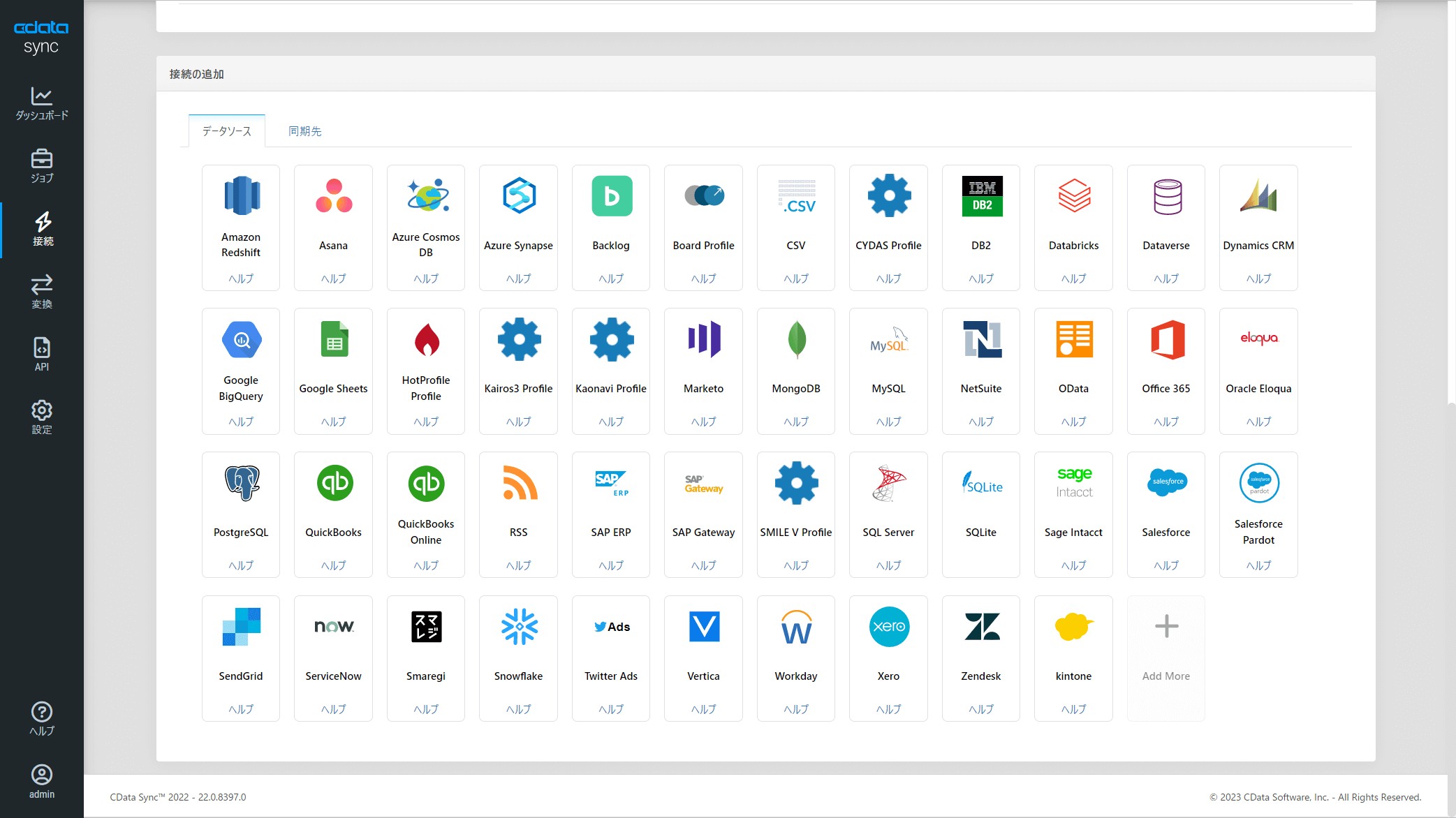Viewport: 1456px width, 818px height.
Task: Choose the MongoDB leaf icon
Action: click(x=796, y=340)
